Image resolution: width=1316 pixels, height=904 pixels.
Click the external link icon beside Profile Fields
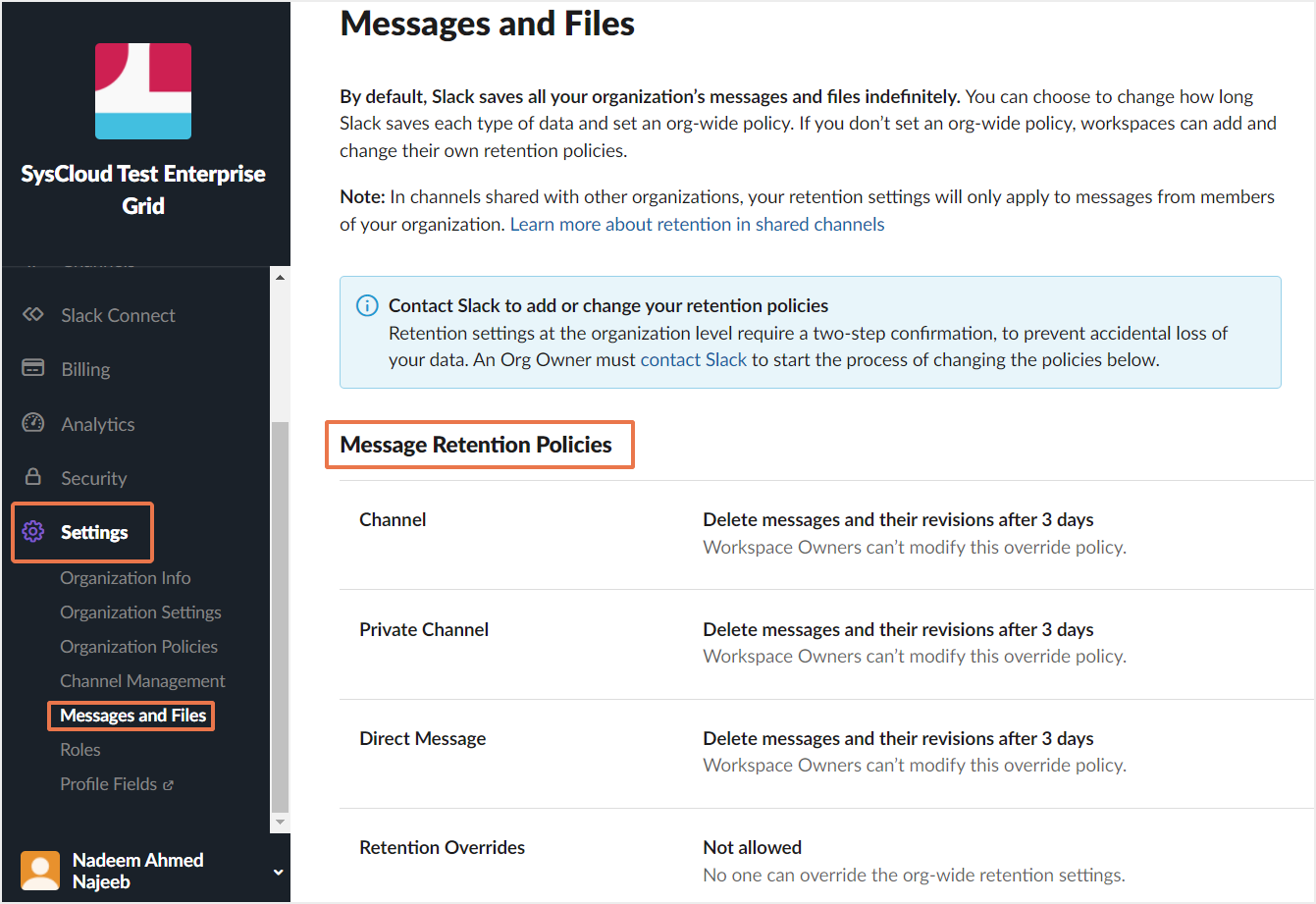click(x=169, y=785)
